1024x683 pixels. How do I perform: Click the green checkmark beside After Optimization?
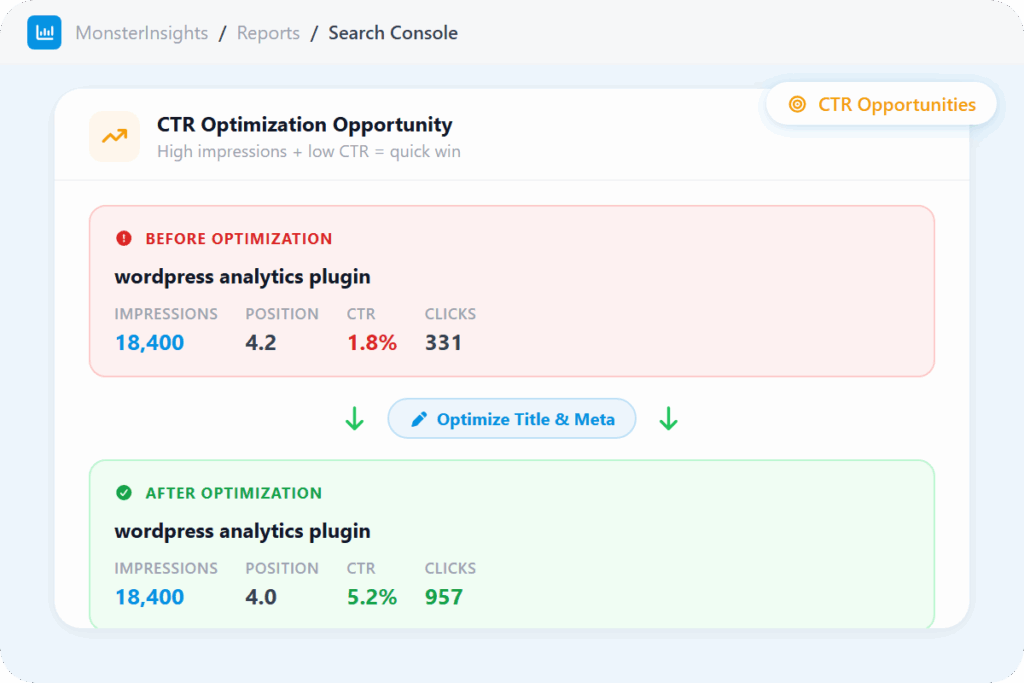124,493
